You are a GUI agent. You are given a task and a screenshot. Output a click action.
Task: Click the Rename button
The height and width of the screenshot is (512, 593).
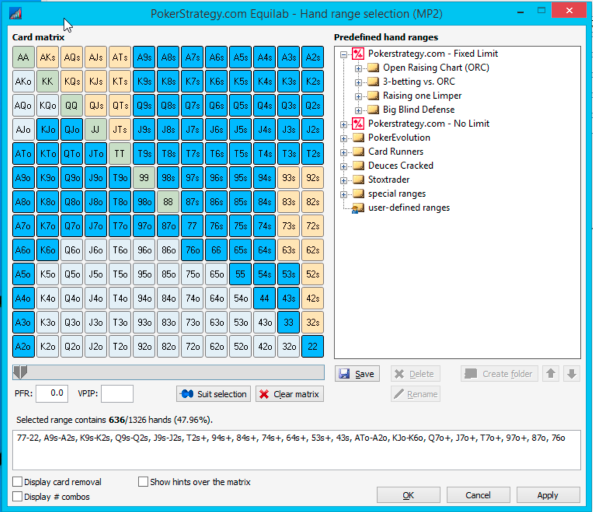pos(415,394)
